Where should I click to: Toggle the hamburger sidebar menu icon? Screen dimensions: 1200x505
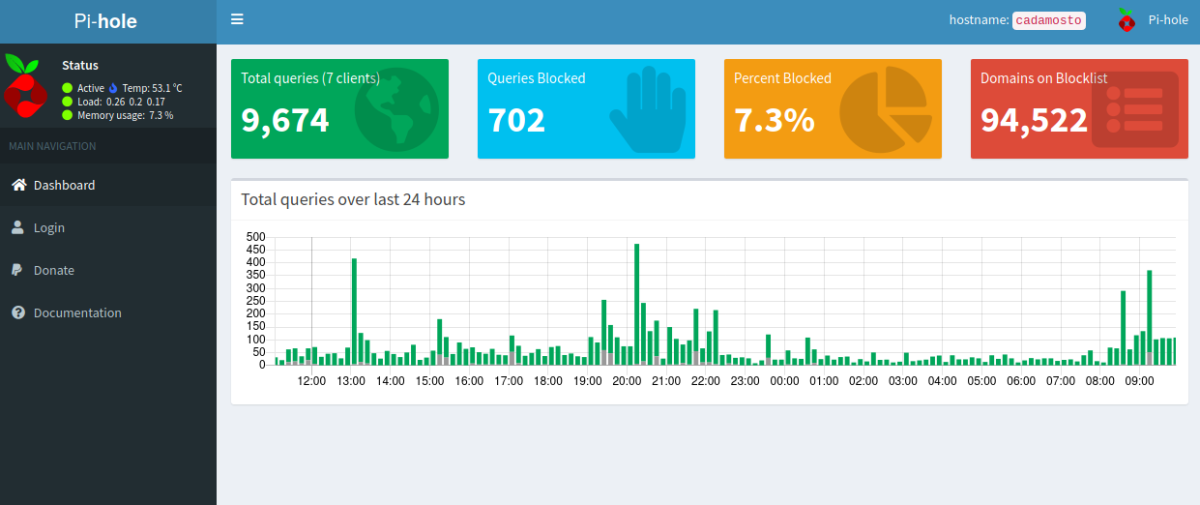237,19
